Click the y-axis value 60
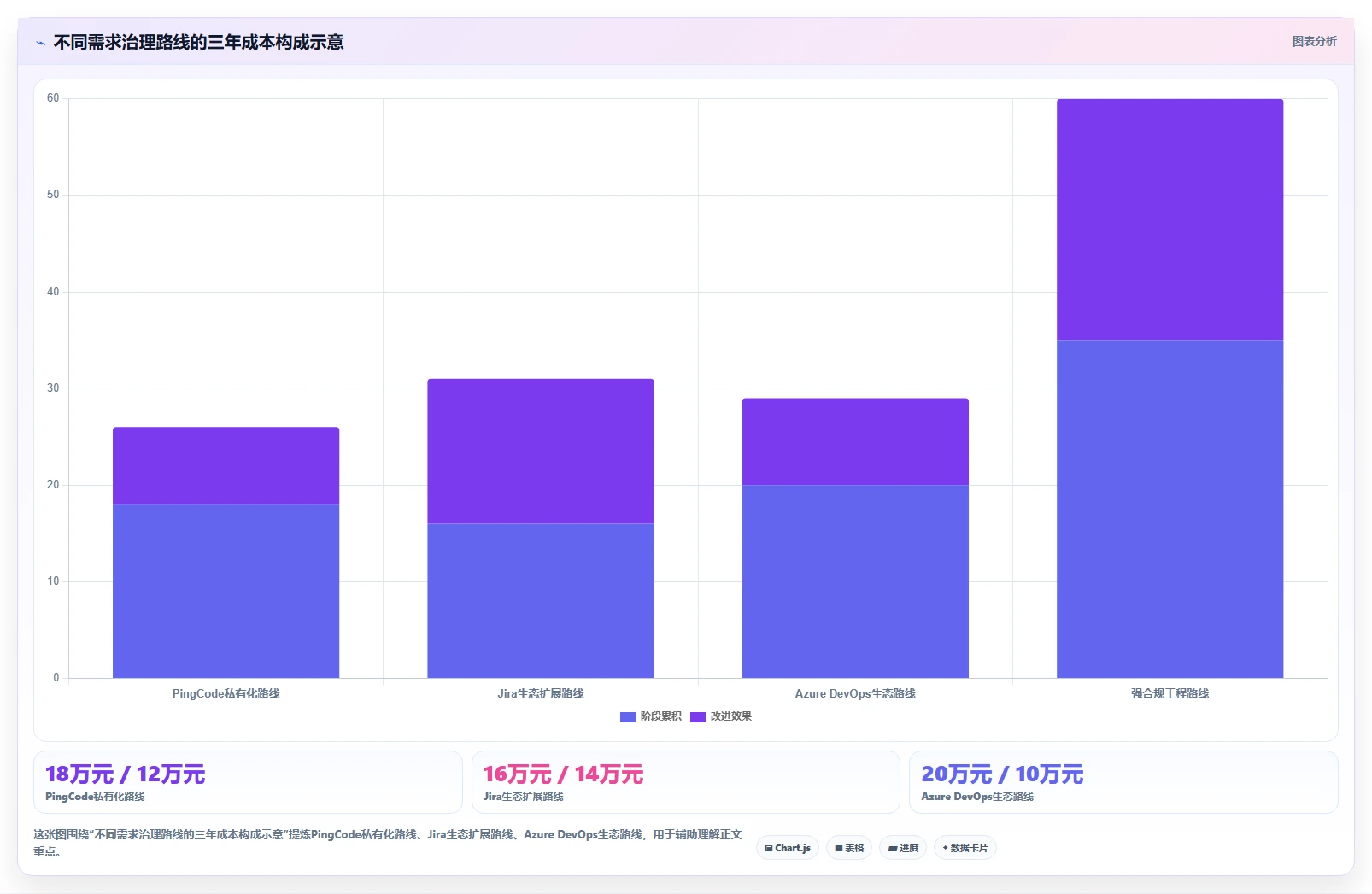Screen dimensions: 1372x894 tap(53, 98)
